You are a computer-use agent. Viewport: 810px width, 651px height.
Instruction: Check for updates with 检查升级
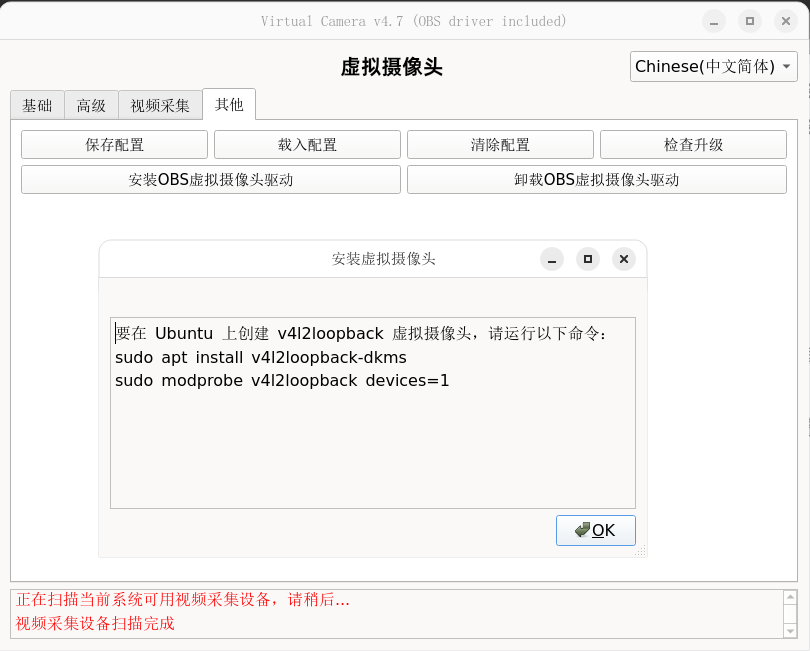click(x=693, y=145)
